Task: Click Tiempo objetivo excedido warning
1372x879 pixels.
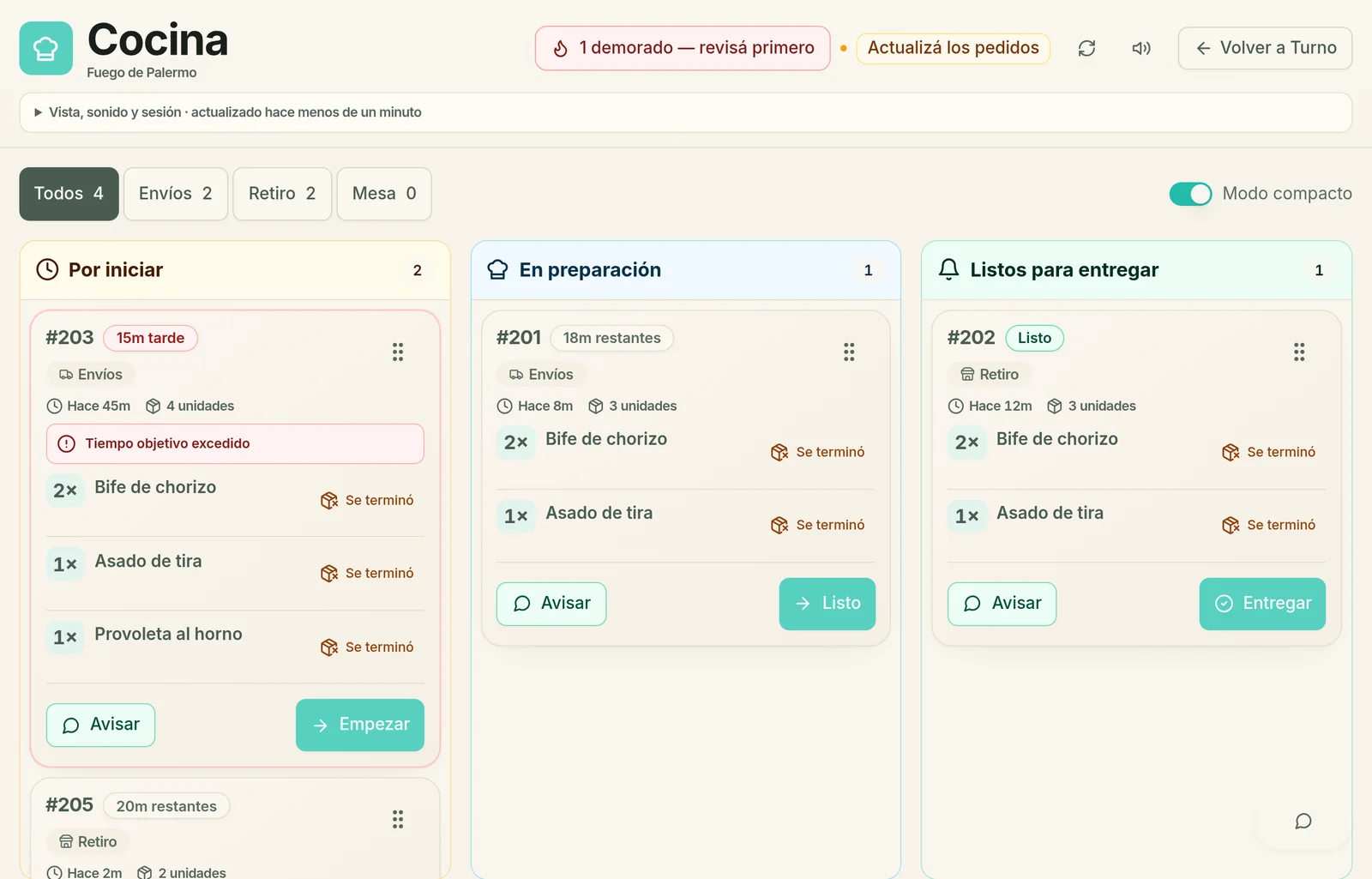Action: pos(235,443)
